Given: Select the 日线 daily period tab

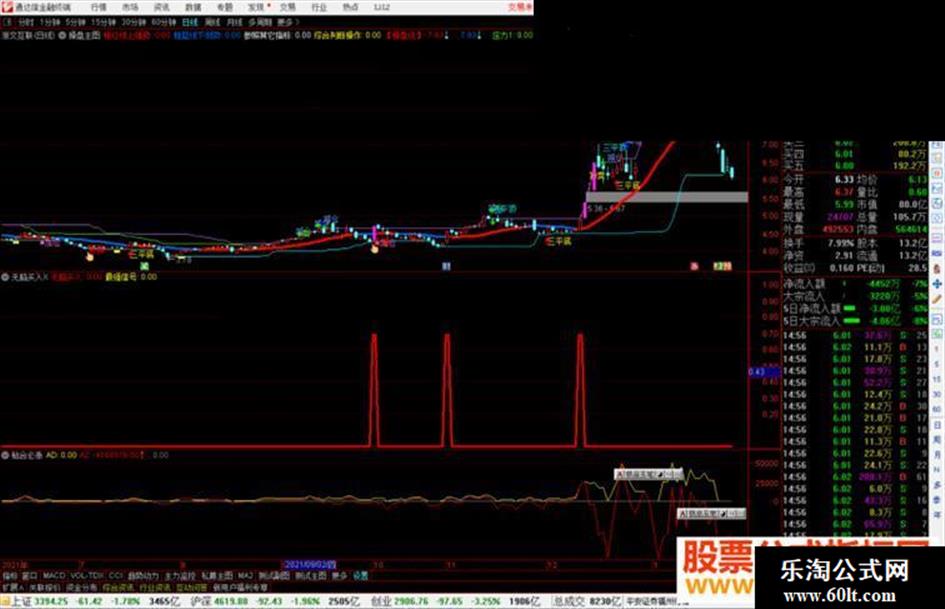Looking at the screenshot, I should pos(190,22).
